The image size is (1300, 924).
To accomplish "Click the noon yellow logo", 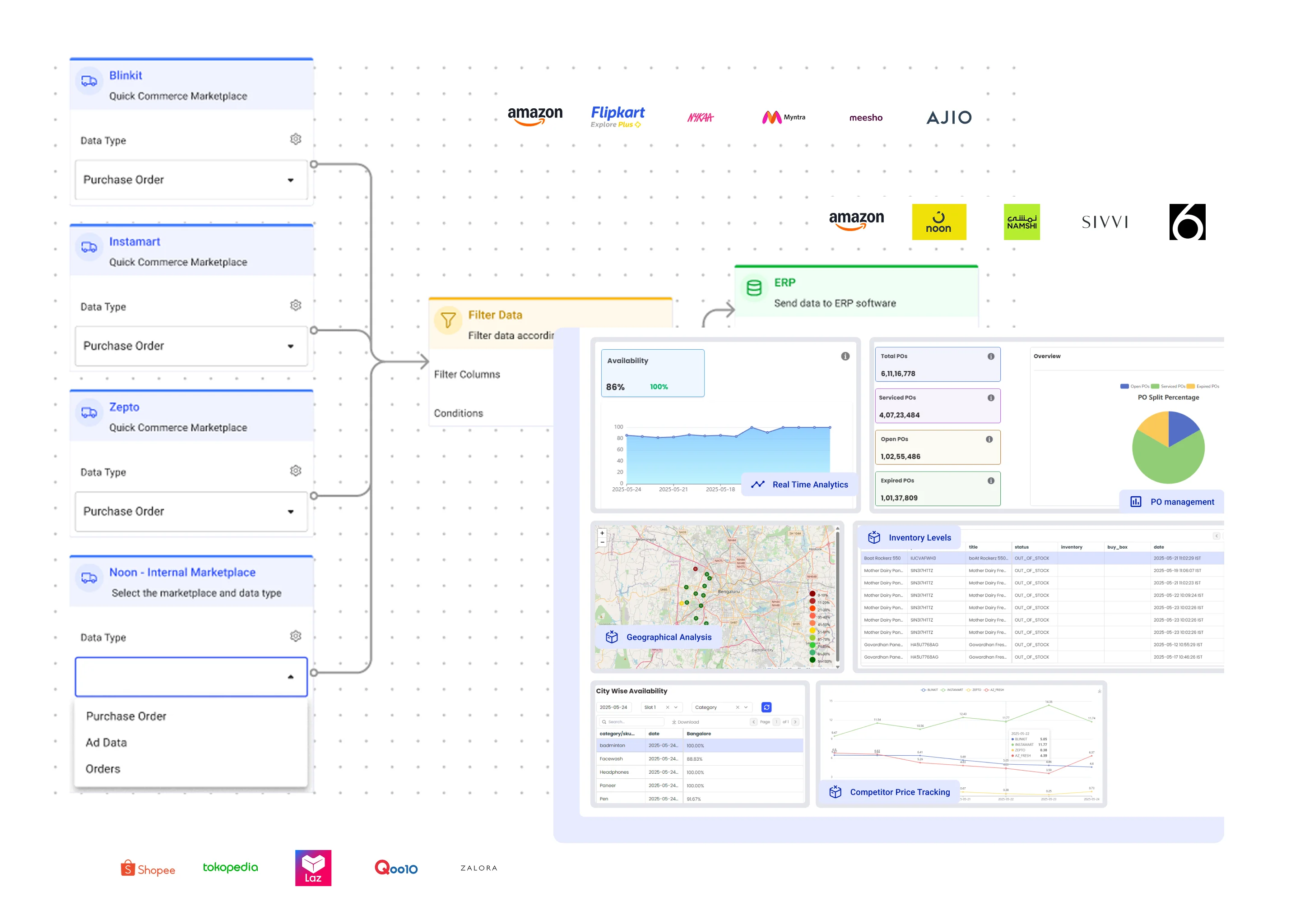I will coord(939,222).
